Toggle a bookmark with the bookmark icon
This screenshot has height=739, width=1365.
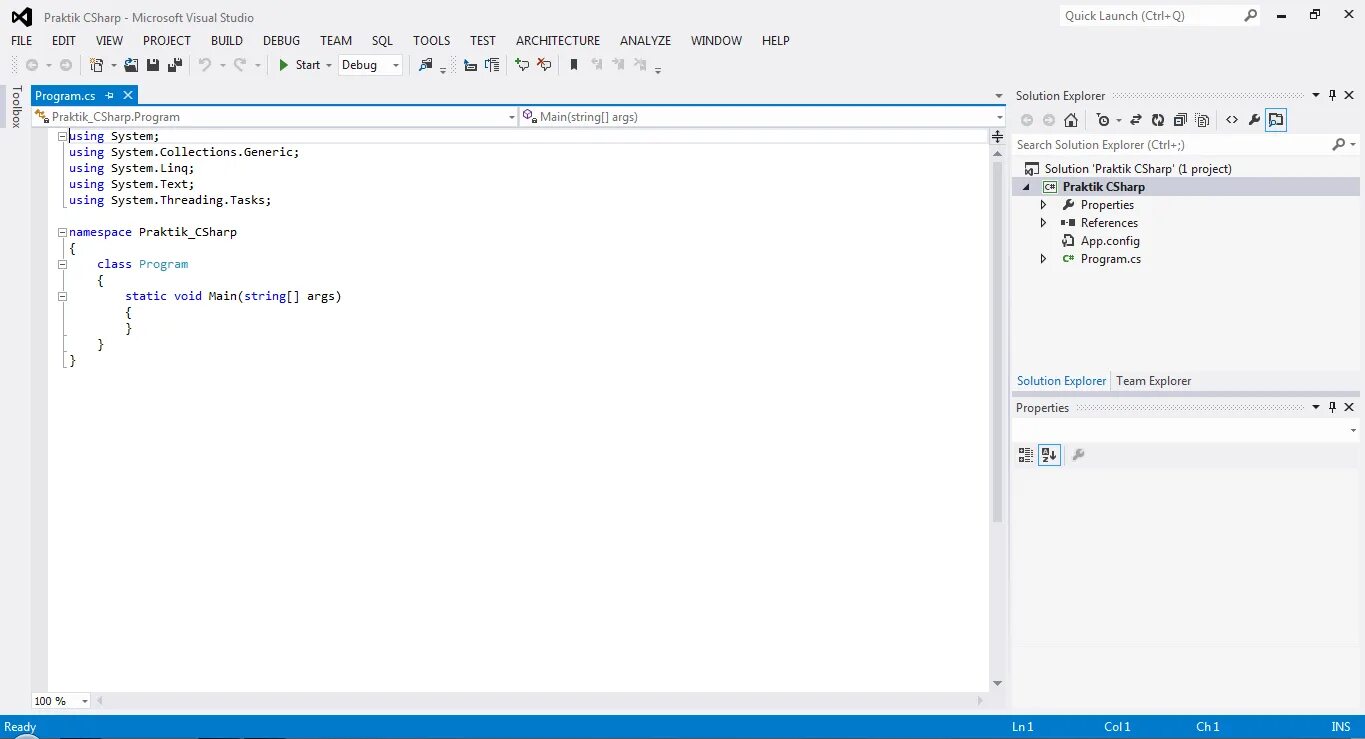tap(574, 65)
